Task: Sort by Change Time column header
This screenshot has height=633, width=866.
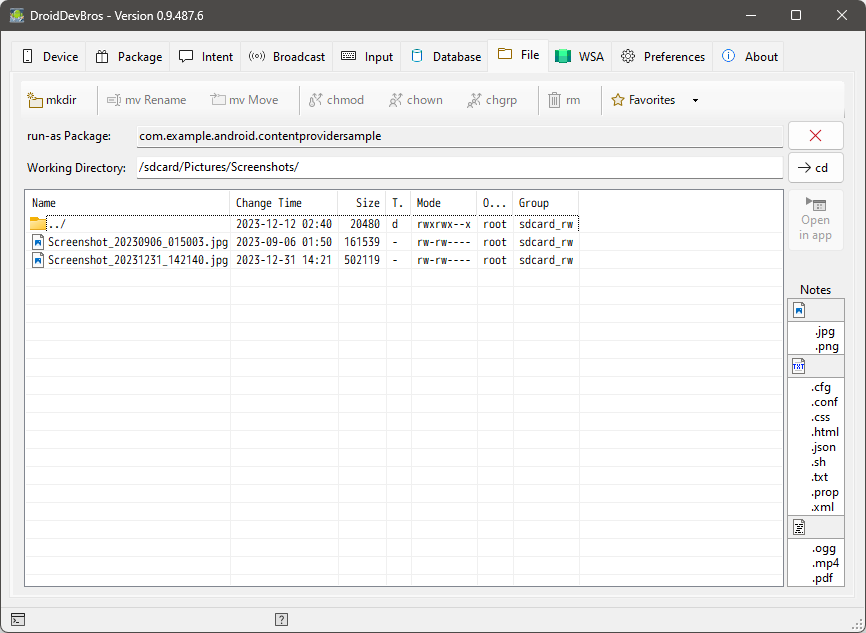Action: click(x=283, y=203)
